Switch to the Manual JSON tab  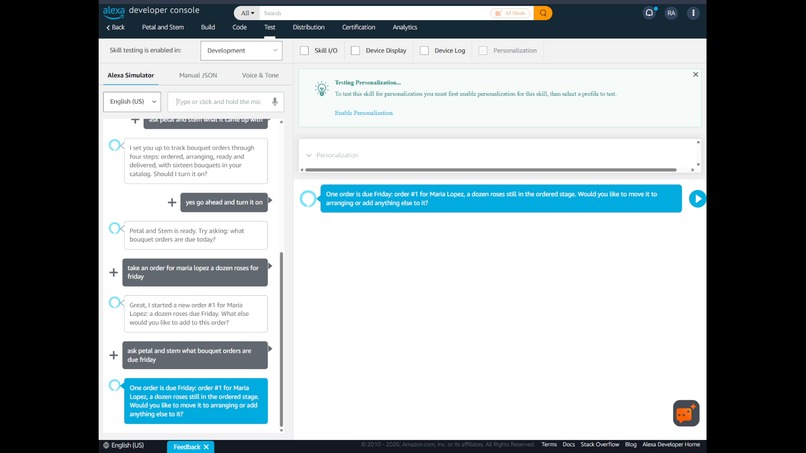click(x=198, y=75)
